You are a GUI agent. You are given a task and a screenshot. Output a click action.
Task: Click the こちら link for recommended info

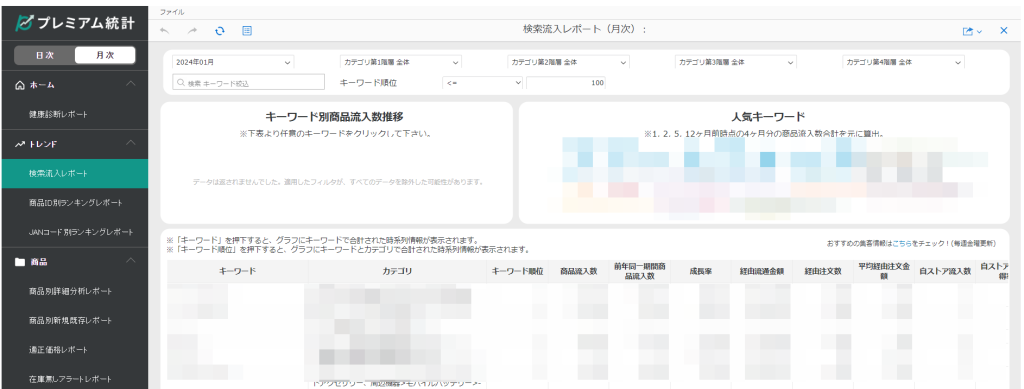click(x=901, y=243)
